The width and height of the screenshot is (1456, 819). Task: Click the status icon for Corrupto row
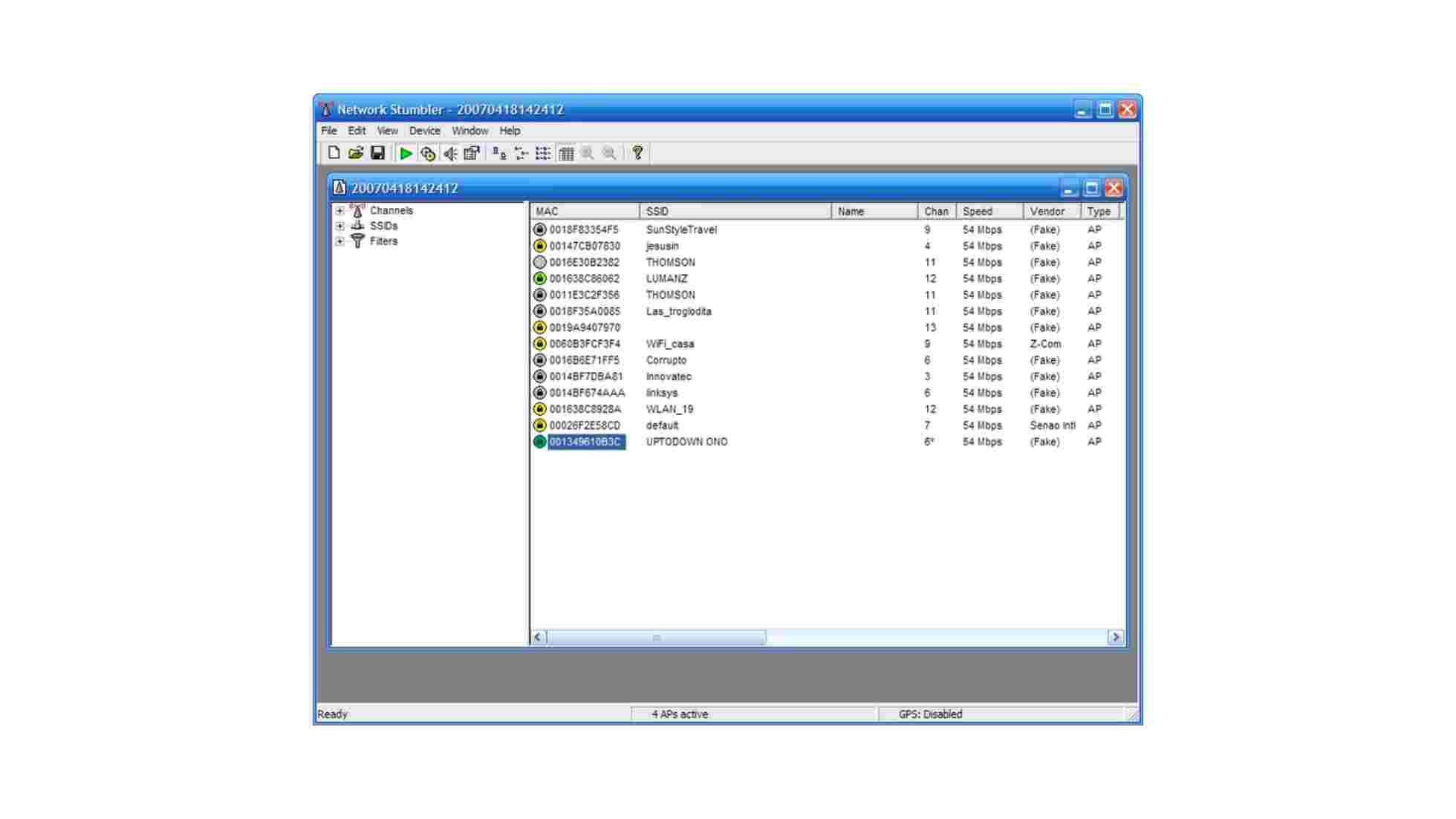tap(540, 360)
